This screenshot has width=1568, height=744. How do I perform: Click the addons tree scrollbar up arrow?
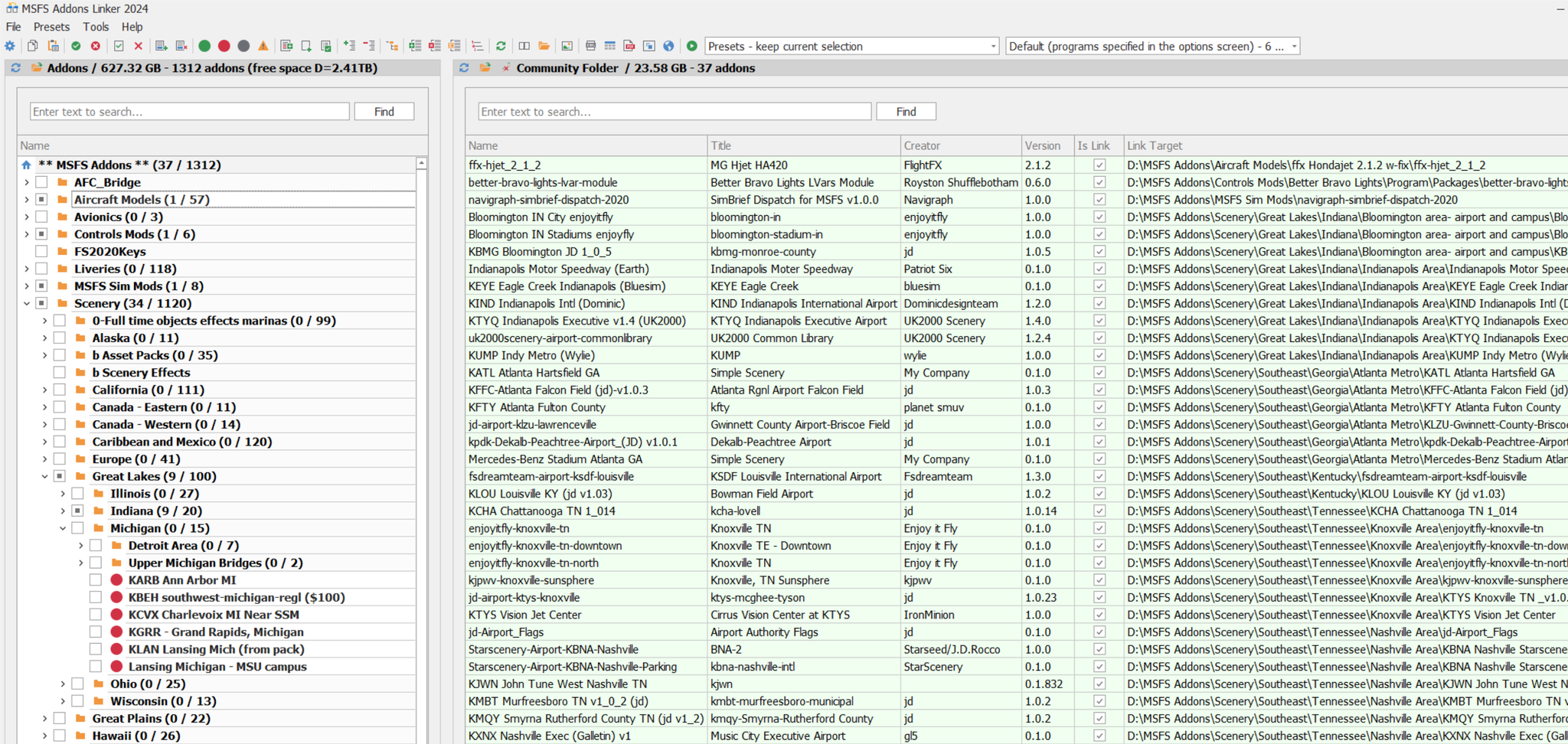tap(421, 164)
